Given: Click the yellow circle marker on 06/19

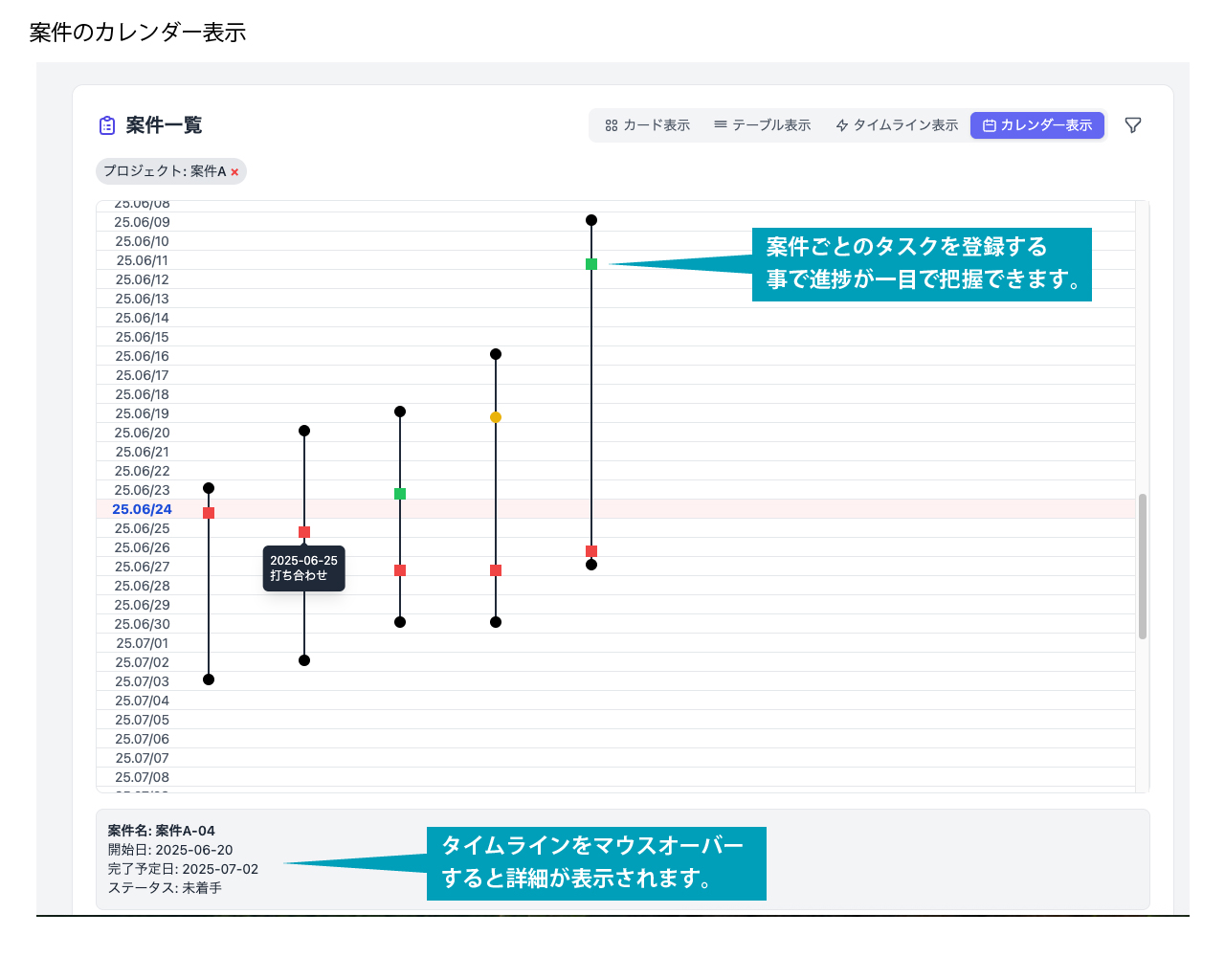Looking at the screenshot, I should click(496, 417).
